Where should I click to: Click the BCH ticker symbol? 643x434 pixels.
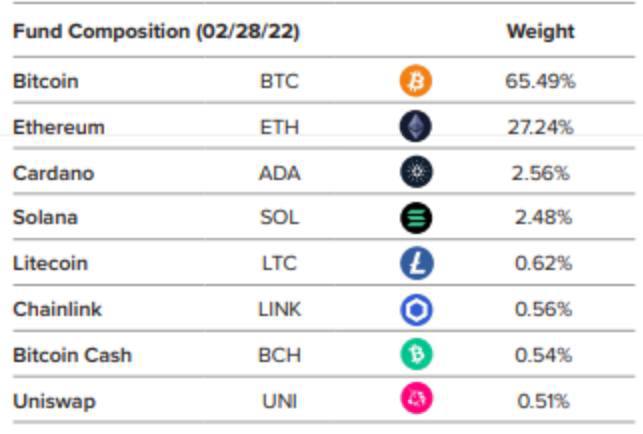280,355
